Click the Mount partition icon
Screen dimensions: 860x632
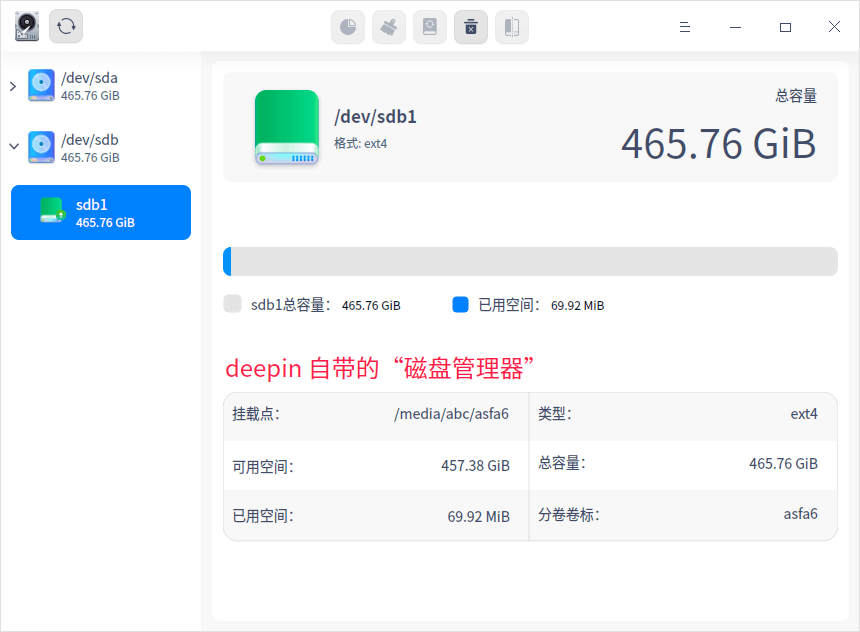430,27
